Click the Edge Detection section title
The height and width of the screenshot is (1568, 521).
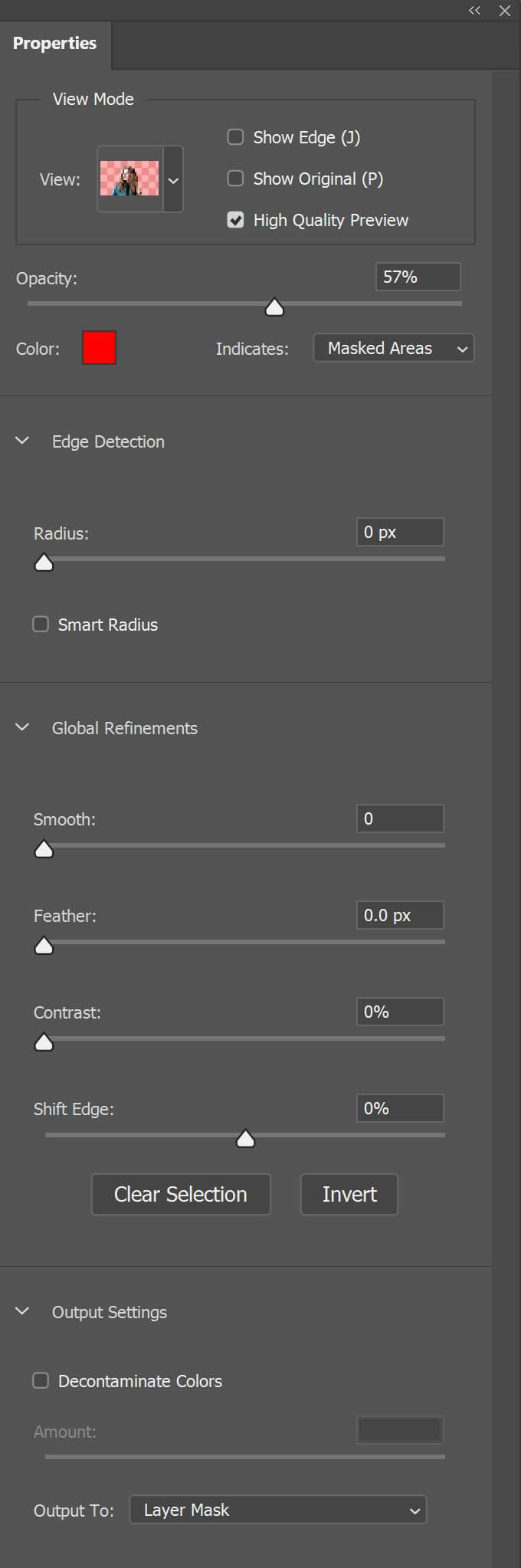coord(108,441)
